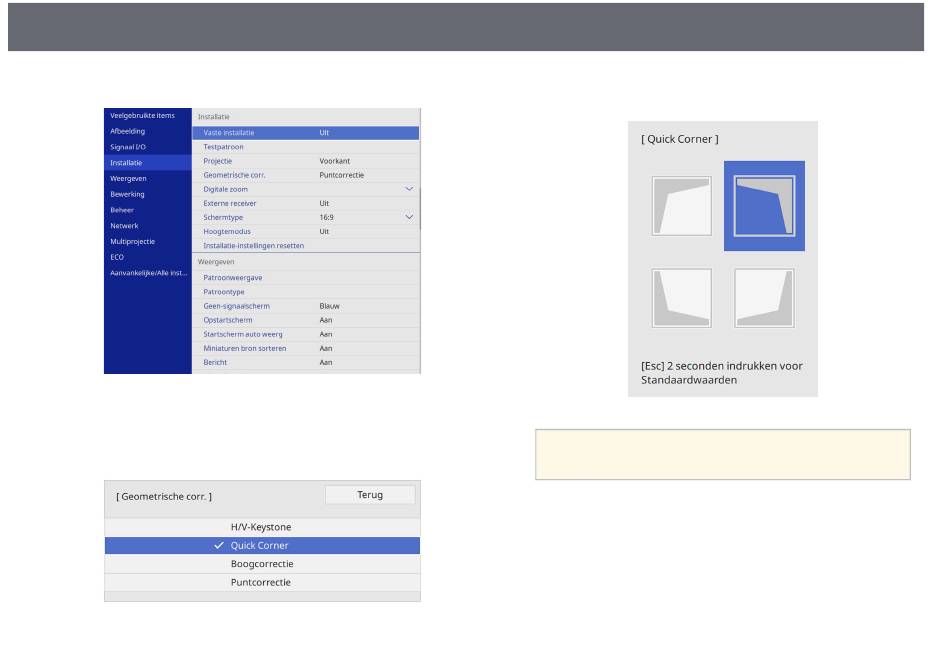Click the Terug button

click(x=370, y=495)
